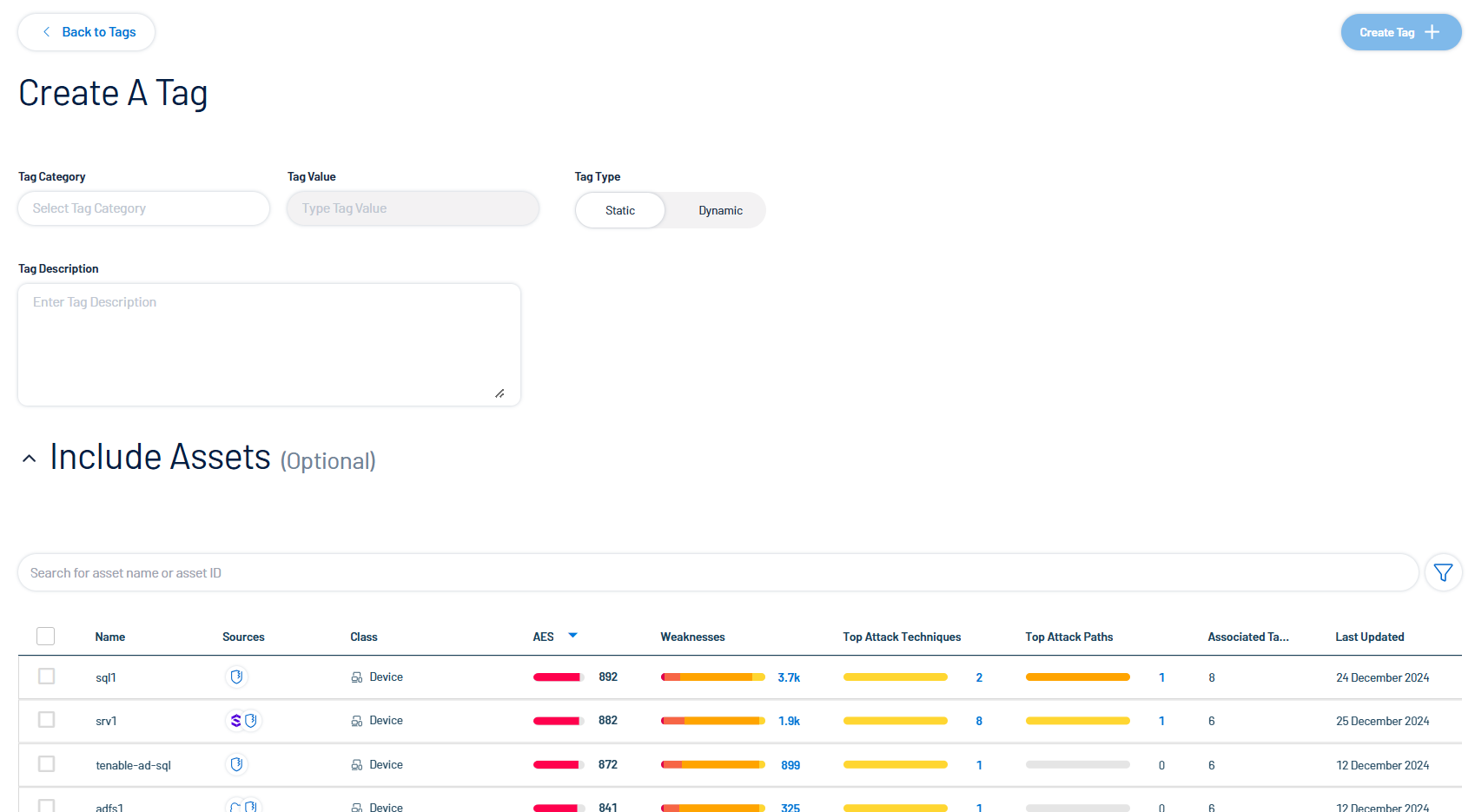The height and width of the screenshot is (812, 1475).
Task: Open the Select Tag Category dropdown
Action: click(143, 208)
